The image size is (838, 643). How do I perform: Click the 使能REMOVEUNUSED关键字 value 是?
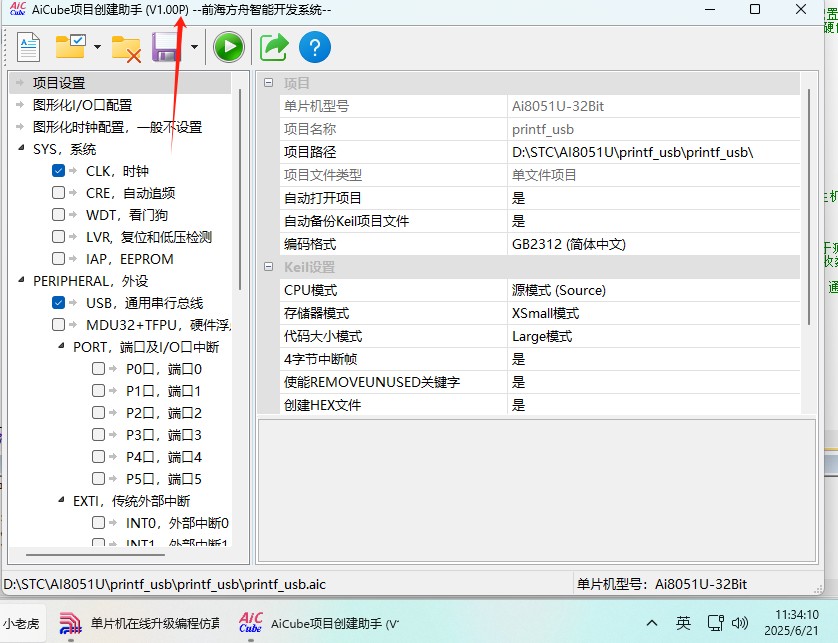point(654,382)
